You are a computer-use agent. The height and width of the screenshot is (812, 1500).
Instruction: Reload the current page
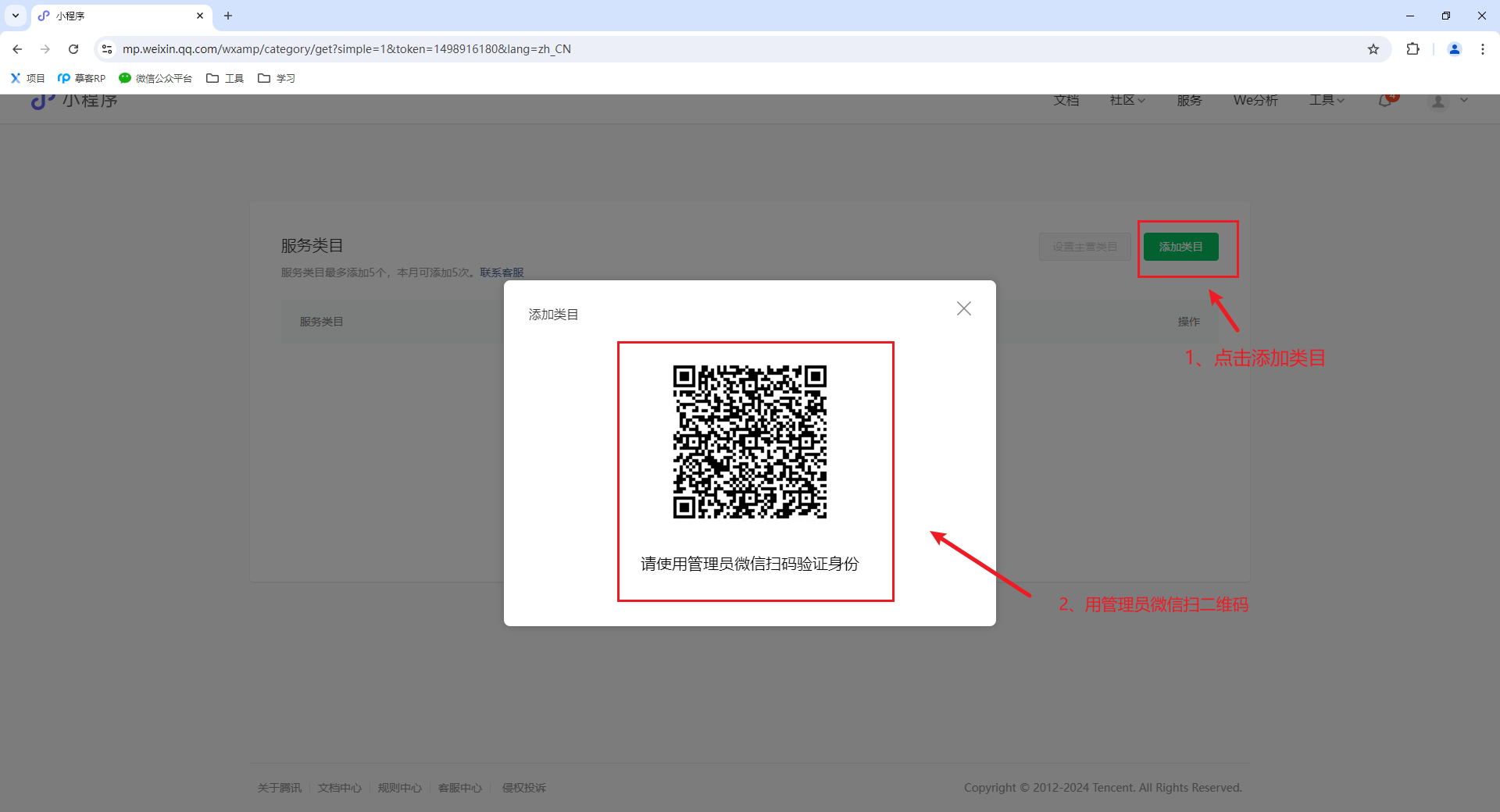[73, 49]
